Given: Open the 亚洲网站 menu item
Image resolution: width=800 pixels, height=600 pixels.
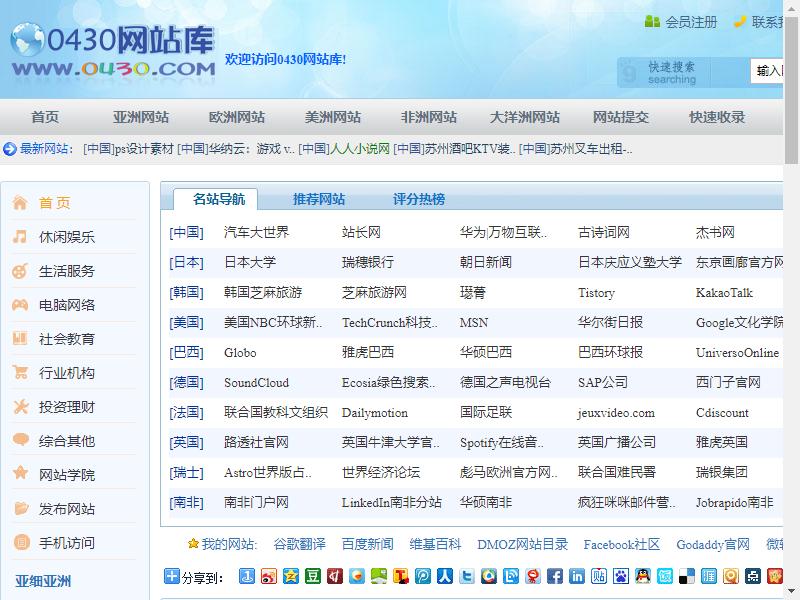Looking at the screenshot, I should pos(141,117).
